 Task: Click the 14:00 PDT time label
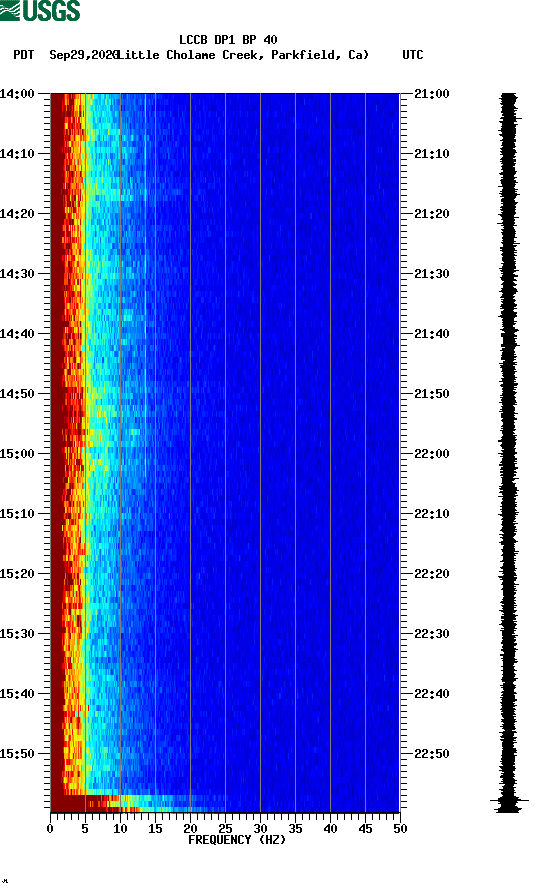(17, 94)
